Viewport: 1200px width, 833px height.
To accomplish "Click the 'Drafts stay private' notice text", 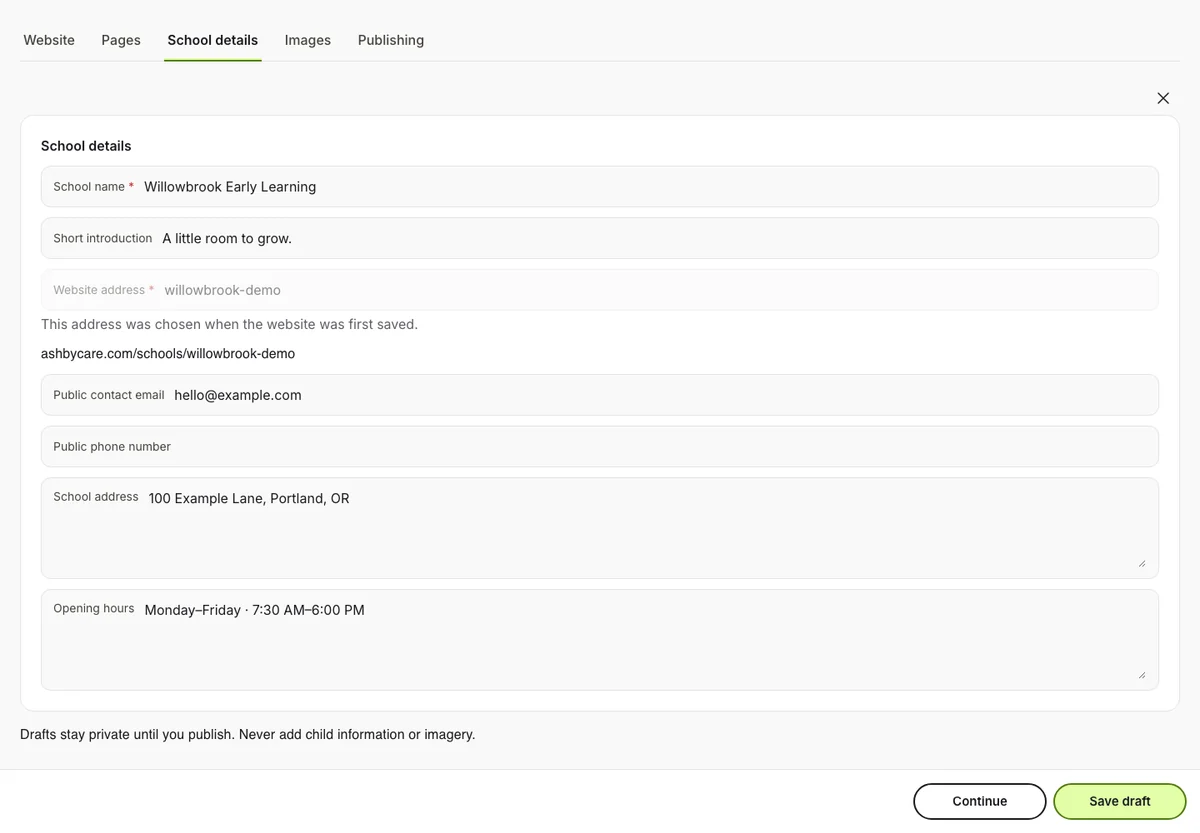I will point(248,734).
